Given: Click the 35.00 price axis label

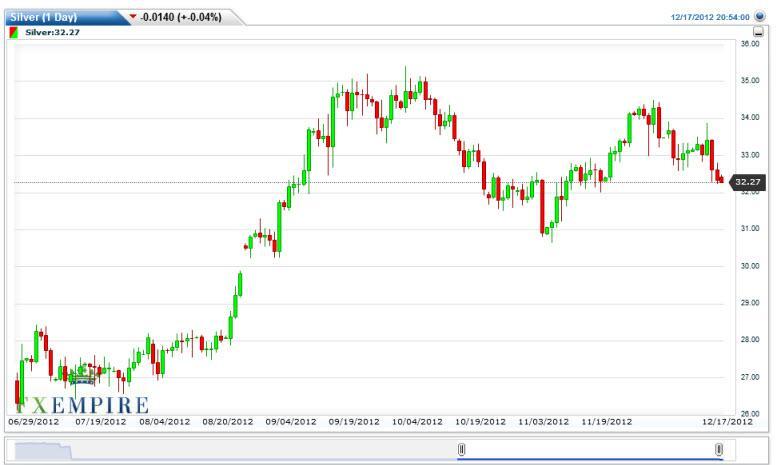Looking at the screenshot, I should click(750, 81).
